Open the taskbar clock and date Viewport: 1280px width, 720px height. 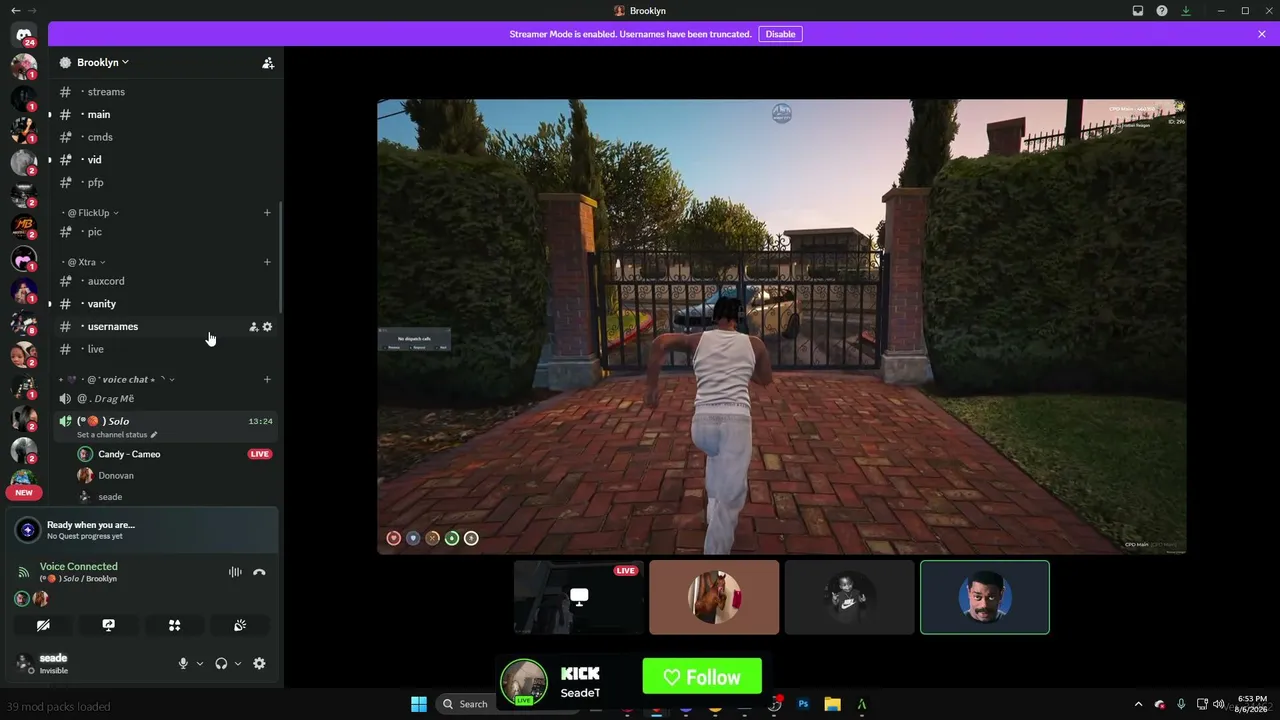1252,703
